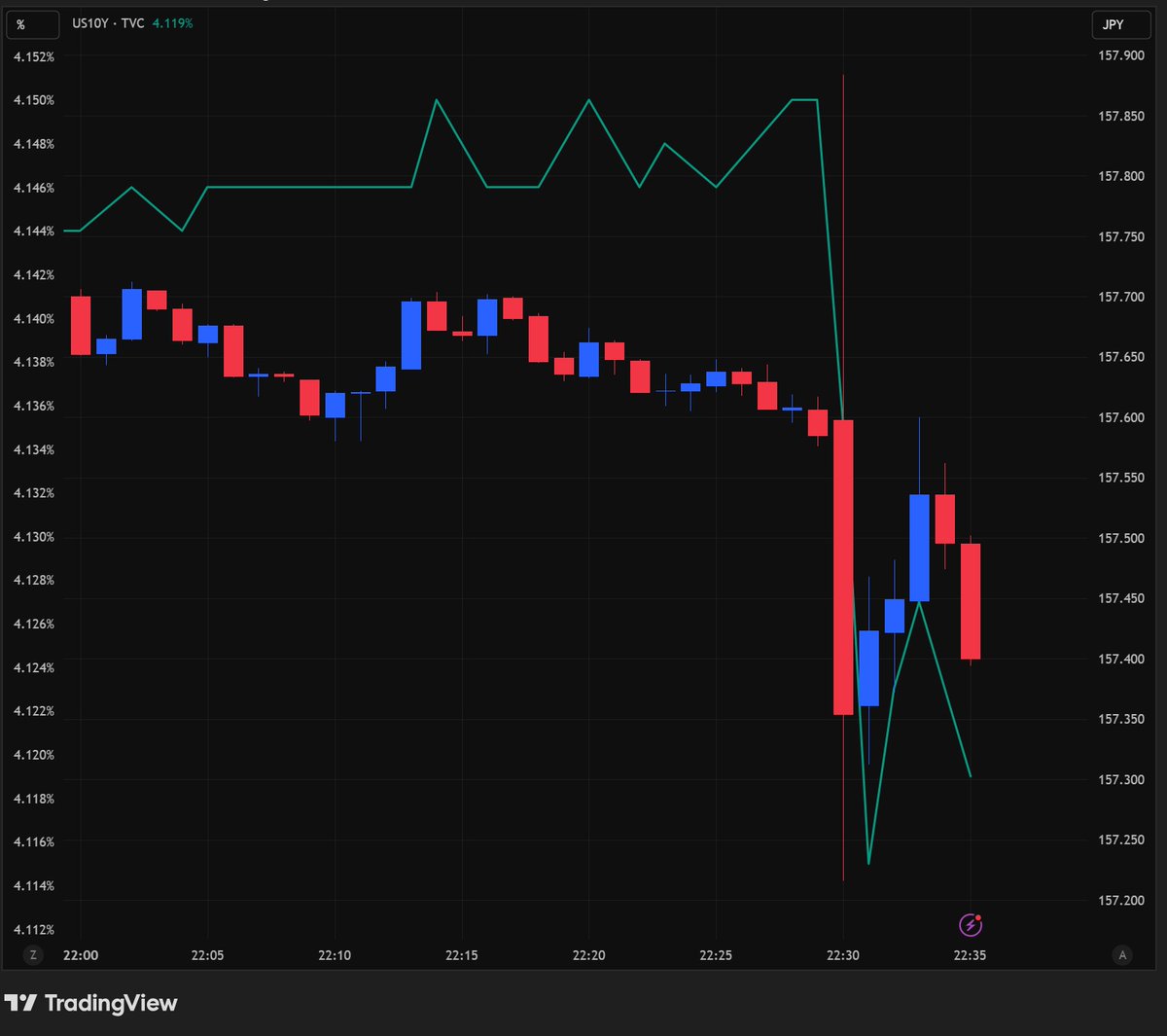Click the 22:00 timestamp on the time axis
The image size is (1167, 1036).
click(x=79, y=955)
